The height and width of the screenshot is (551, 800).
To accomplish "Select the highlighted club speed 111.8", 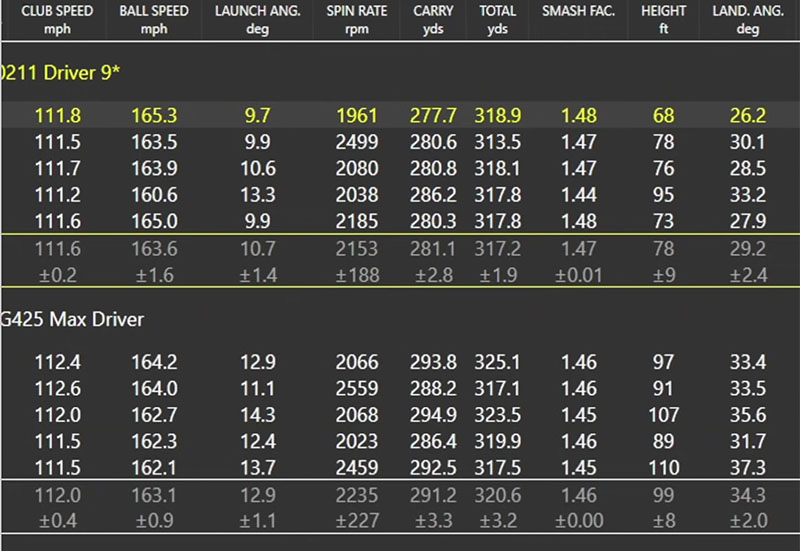I will coord(58,115).
